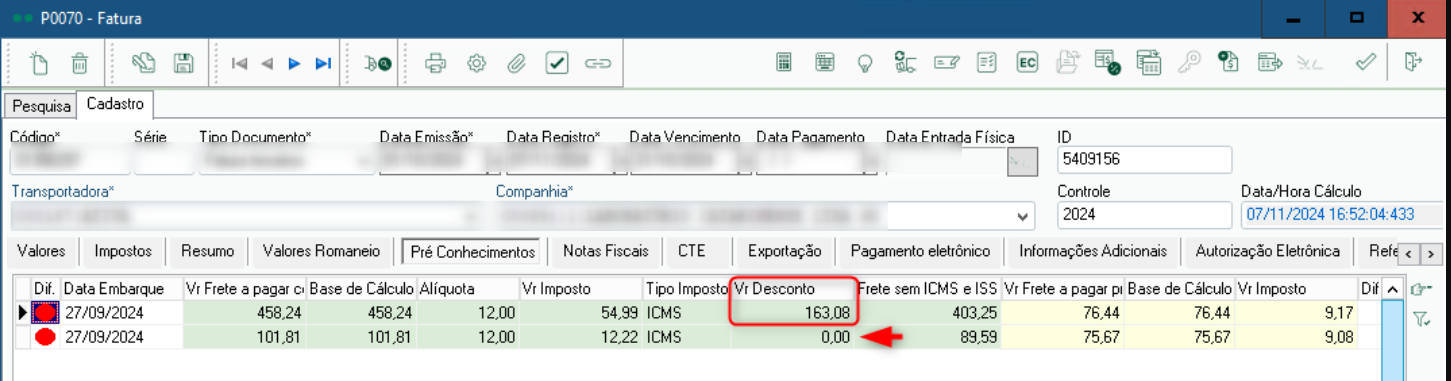Select the cell with value 54,99

pyautogui.click(x=581, y=313)
